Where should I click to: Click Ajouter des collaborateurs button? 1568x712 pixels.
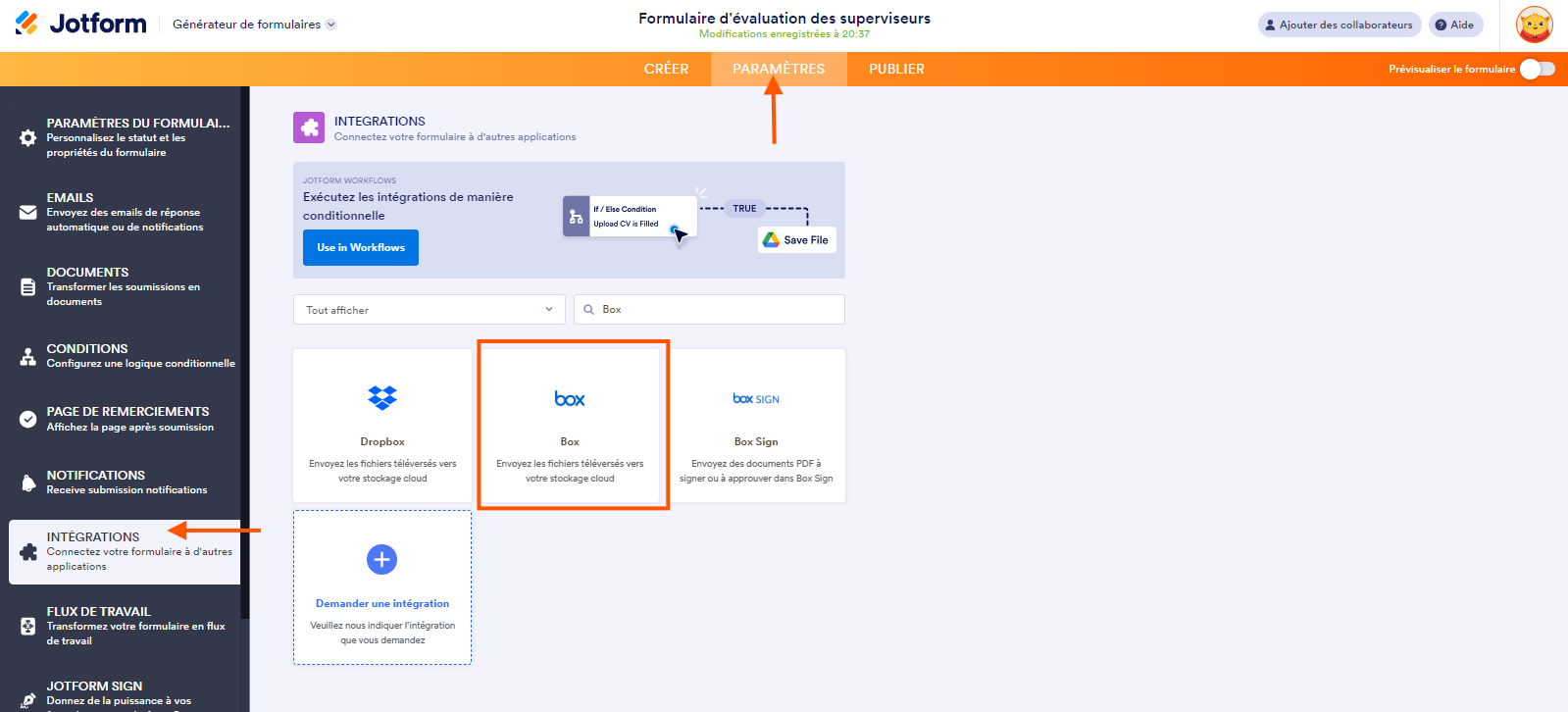(x=1339, y=25)
